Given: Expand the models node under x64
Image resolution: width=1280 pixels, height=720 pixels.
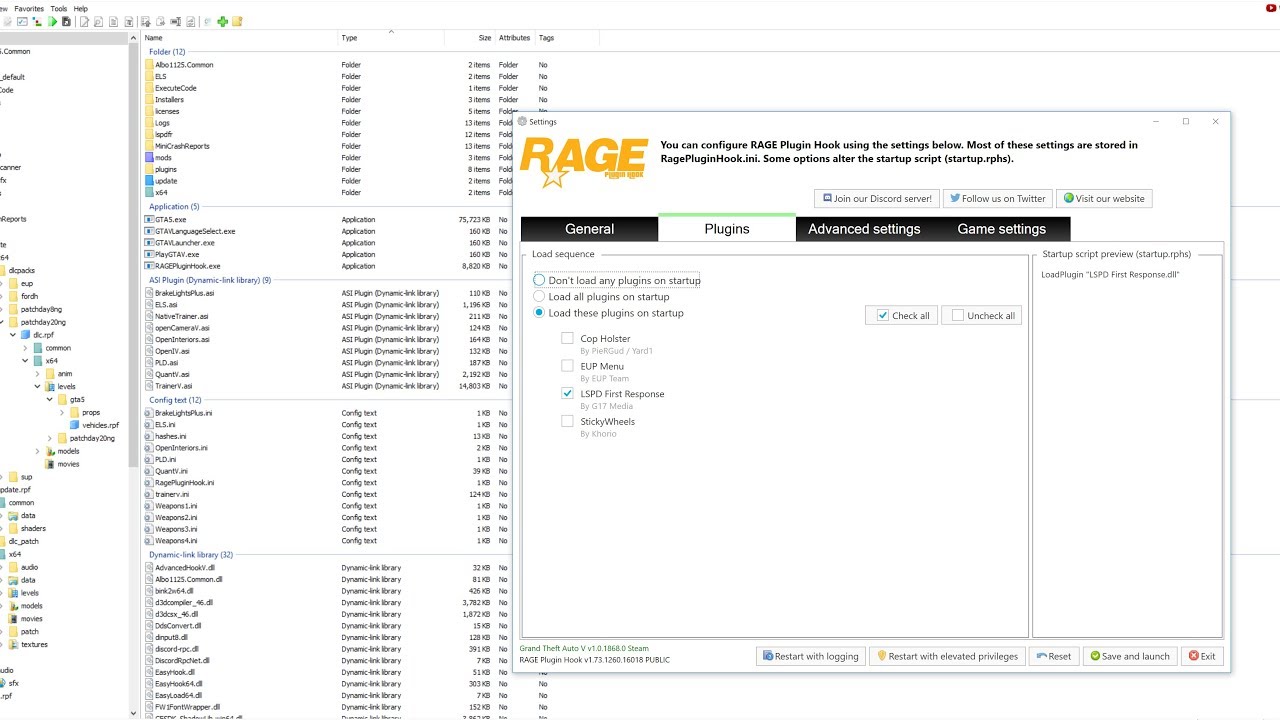Looking at the screenshot, I should pyautogui.click(x=38, y=451).
